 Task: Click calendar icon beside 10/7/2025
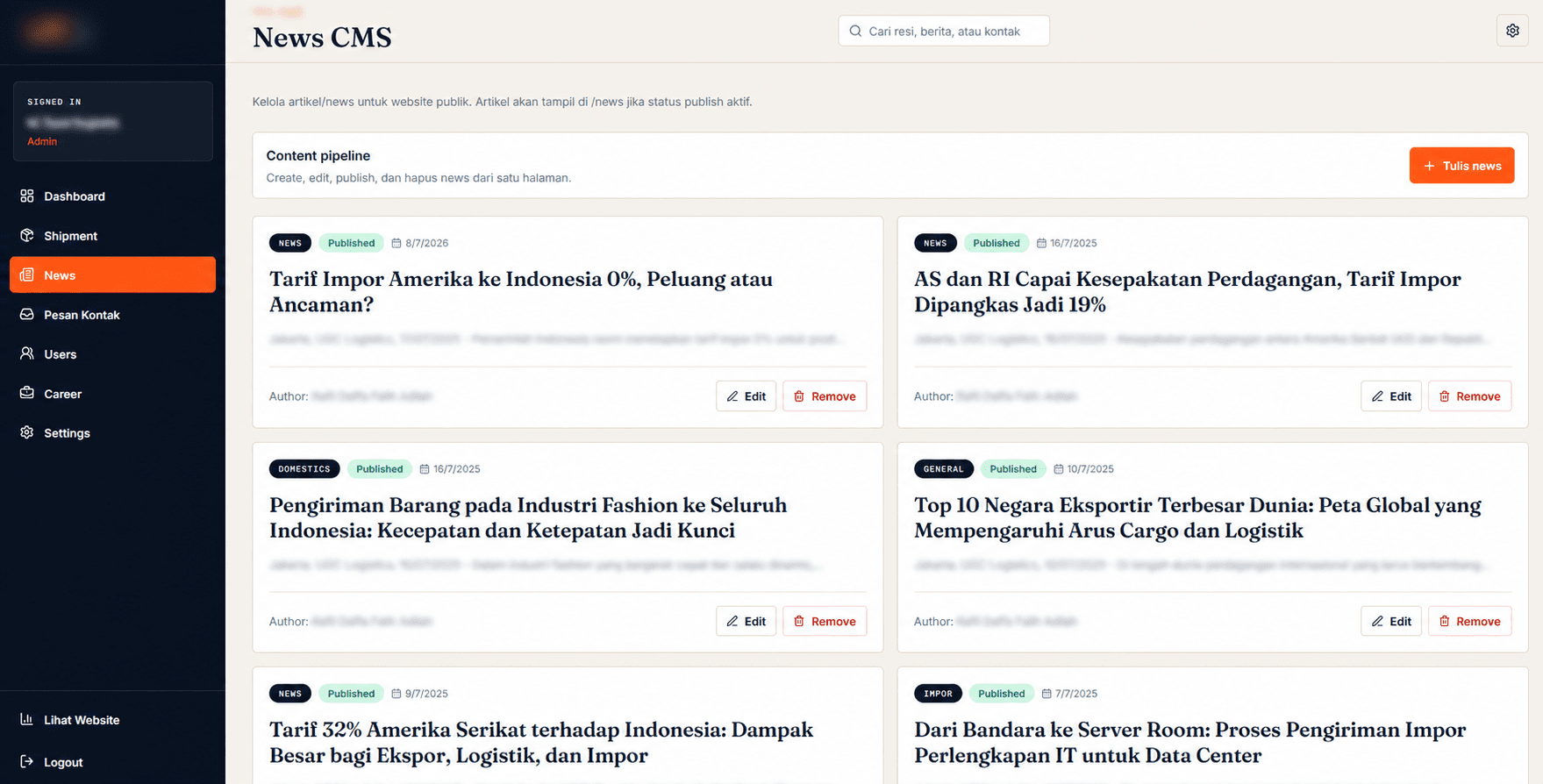tap(1059, 469)
